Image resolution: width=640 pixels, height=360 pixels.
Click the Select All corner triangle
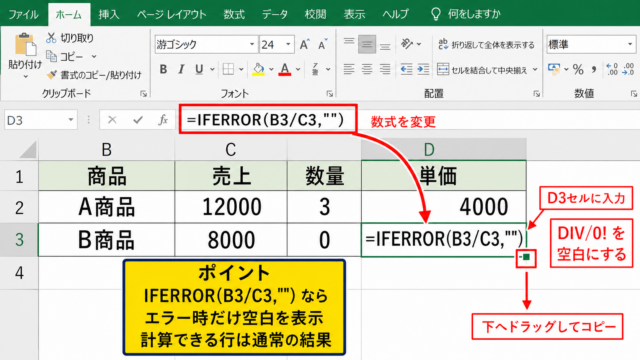click(x=28, y=150)
